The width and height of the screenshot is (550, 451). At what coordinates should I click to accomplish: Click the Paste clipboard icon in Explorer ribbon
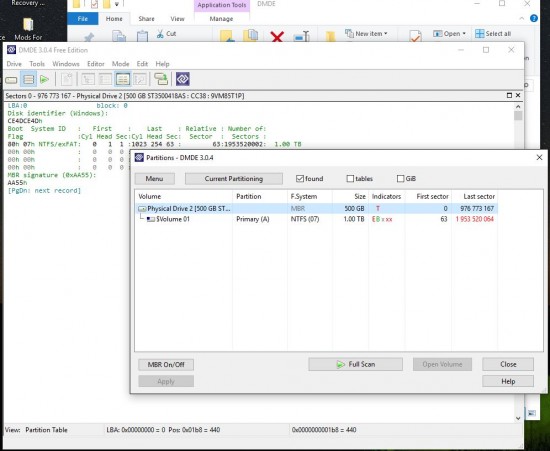point(142,36)
